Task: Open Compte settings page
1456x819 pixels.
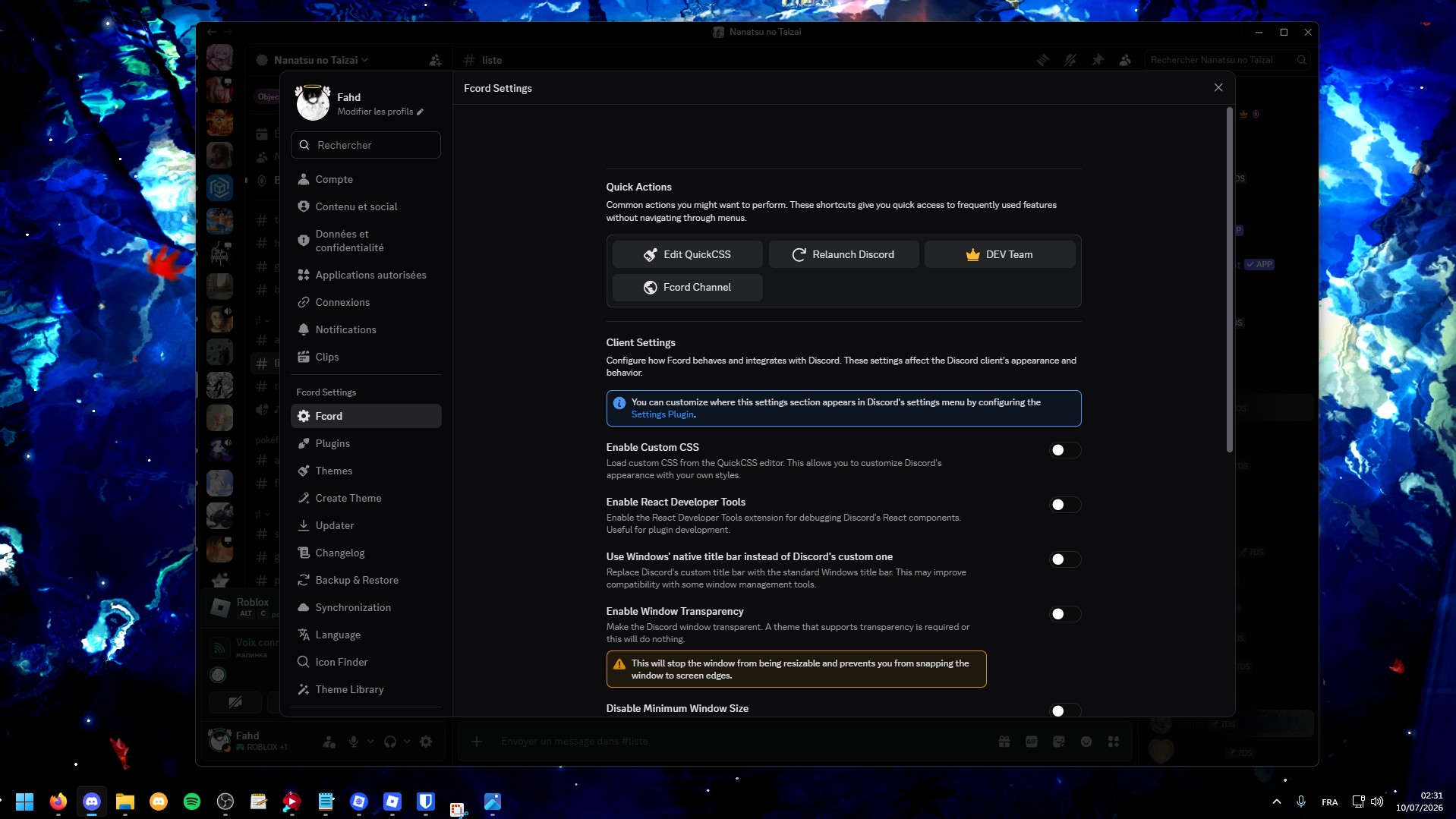Action: (x=366, y=179)
